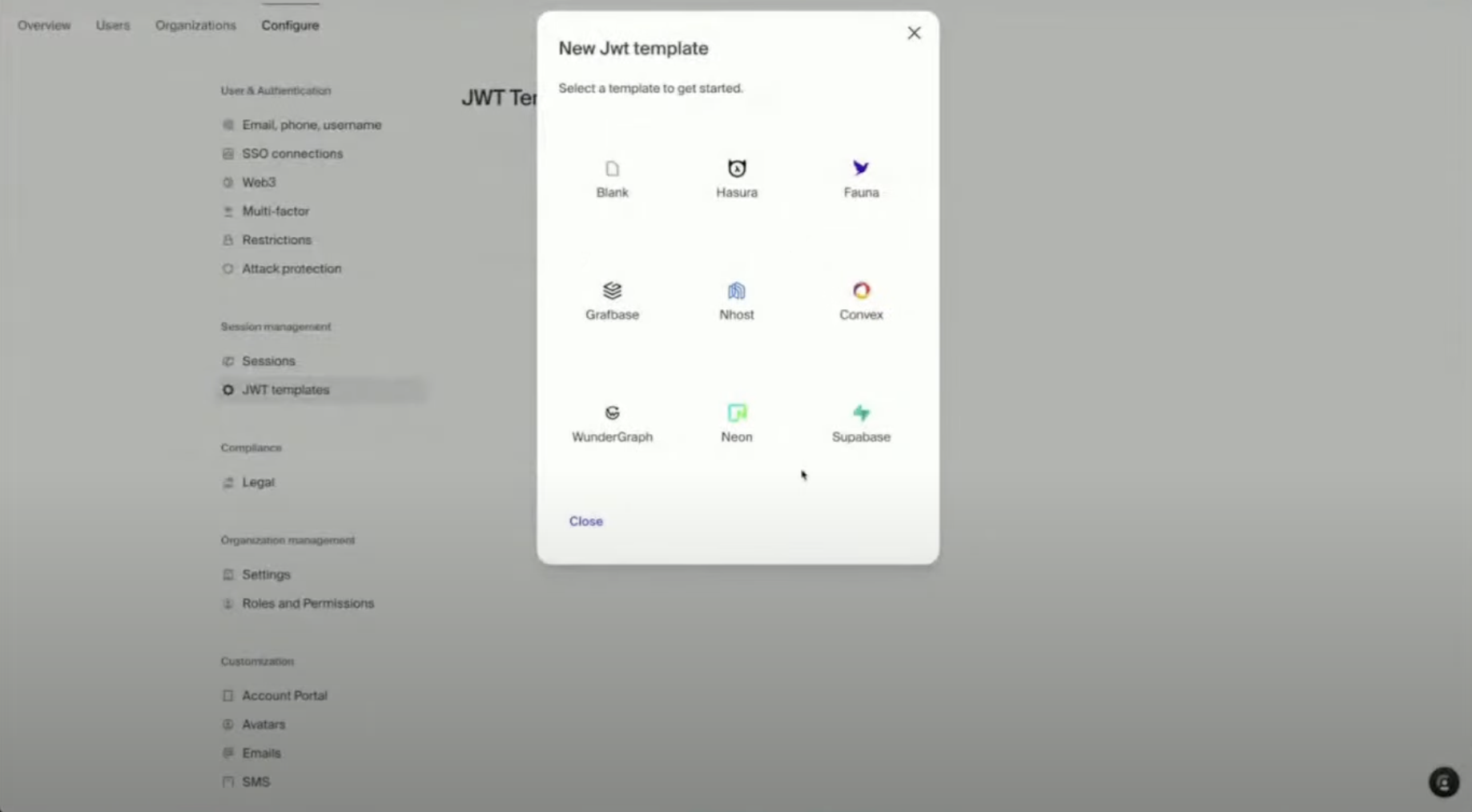
Task: Click the Sessions sidebar icon
Action: click(228, 361)
